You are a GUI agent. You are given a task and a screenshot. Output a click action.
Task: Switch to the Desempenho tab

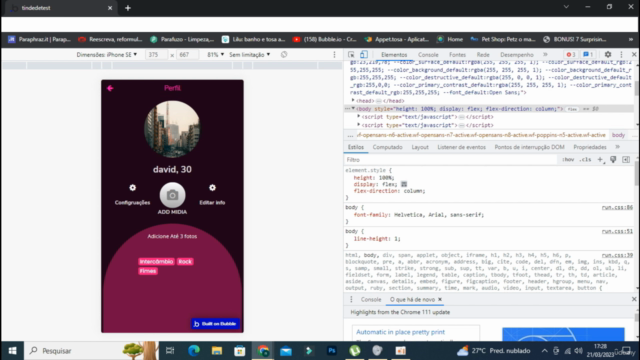pos(517,55)
